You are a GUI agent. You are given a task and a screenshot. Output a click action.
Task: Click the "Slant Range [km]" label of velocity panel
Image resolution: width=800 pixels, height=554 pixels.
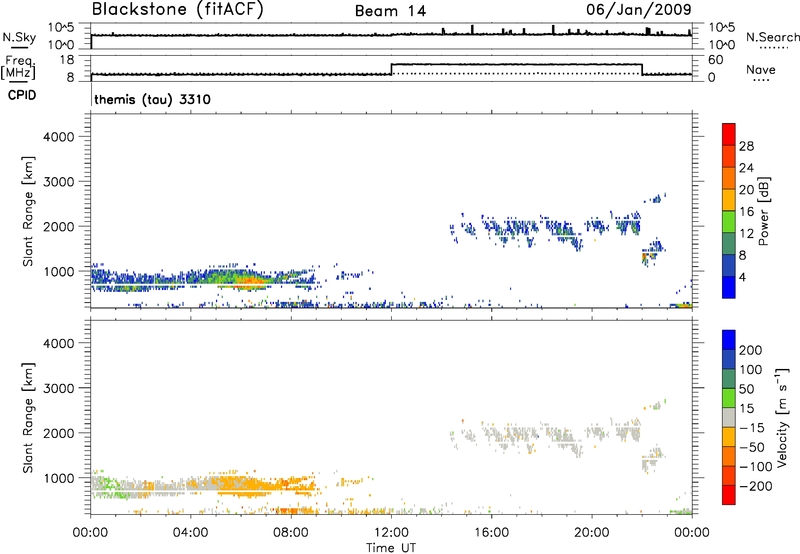click(28, 417)
